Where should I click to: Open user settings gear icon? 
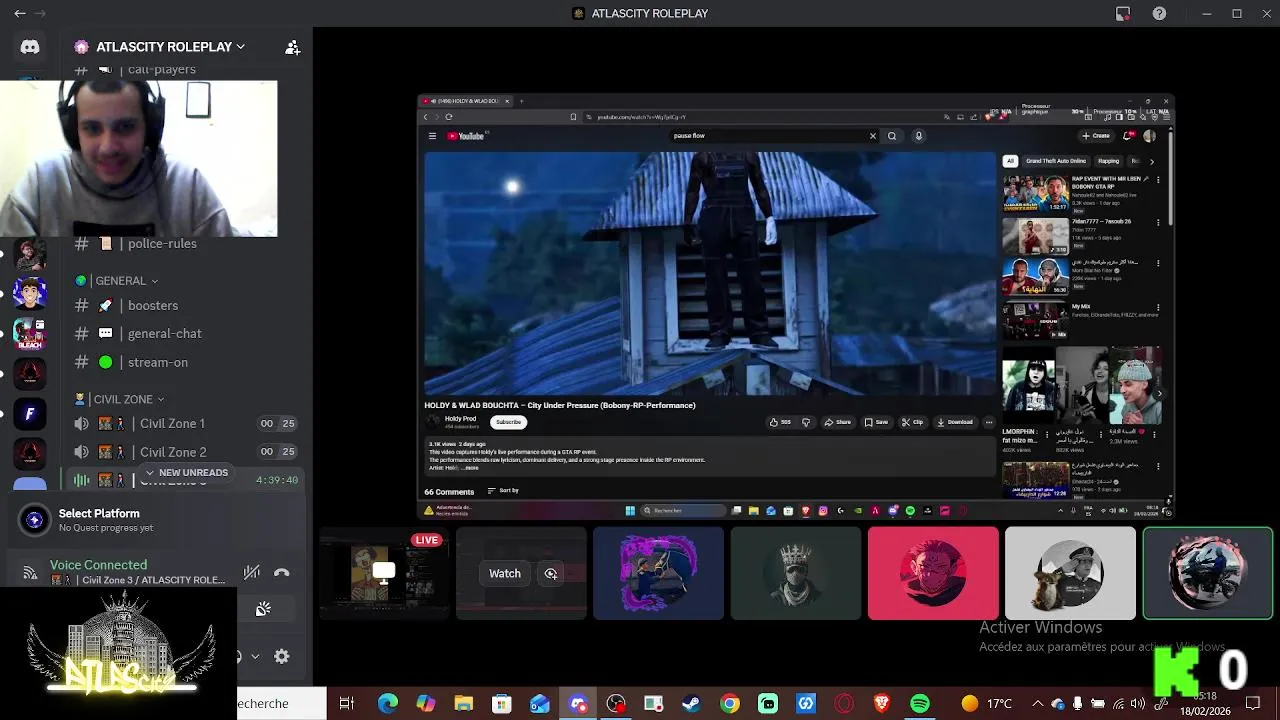(x=282, y=656)
